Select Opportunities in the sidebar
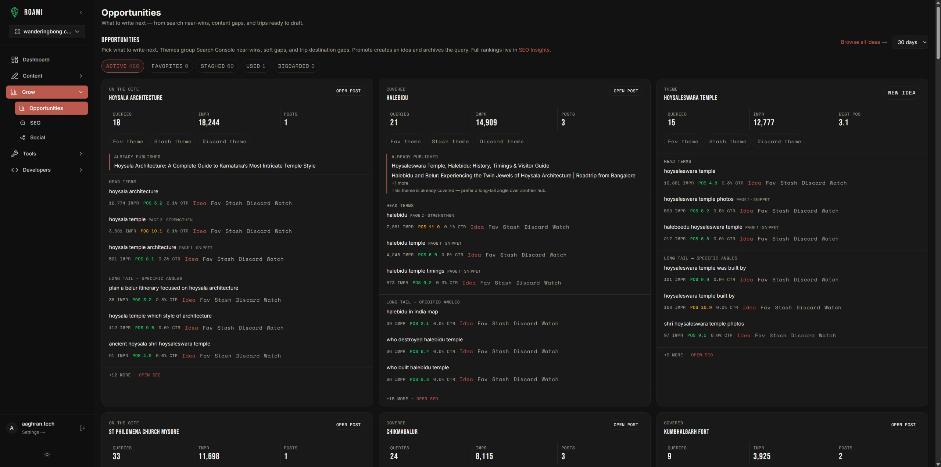The height and width of the screenshot is (467, 941). pos(52,108)
